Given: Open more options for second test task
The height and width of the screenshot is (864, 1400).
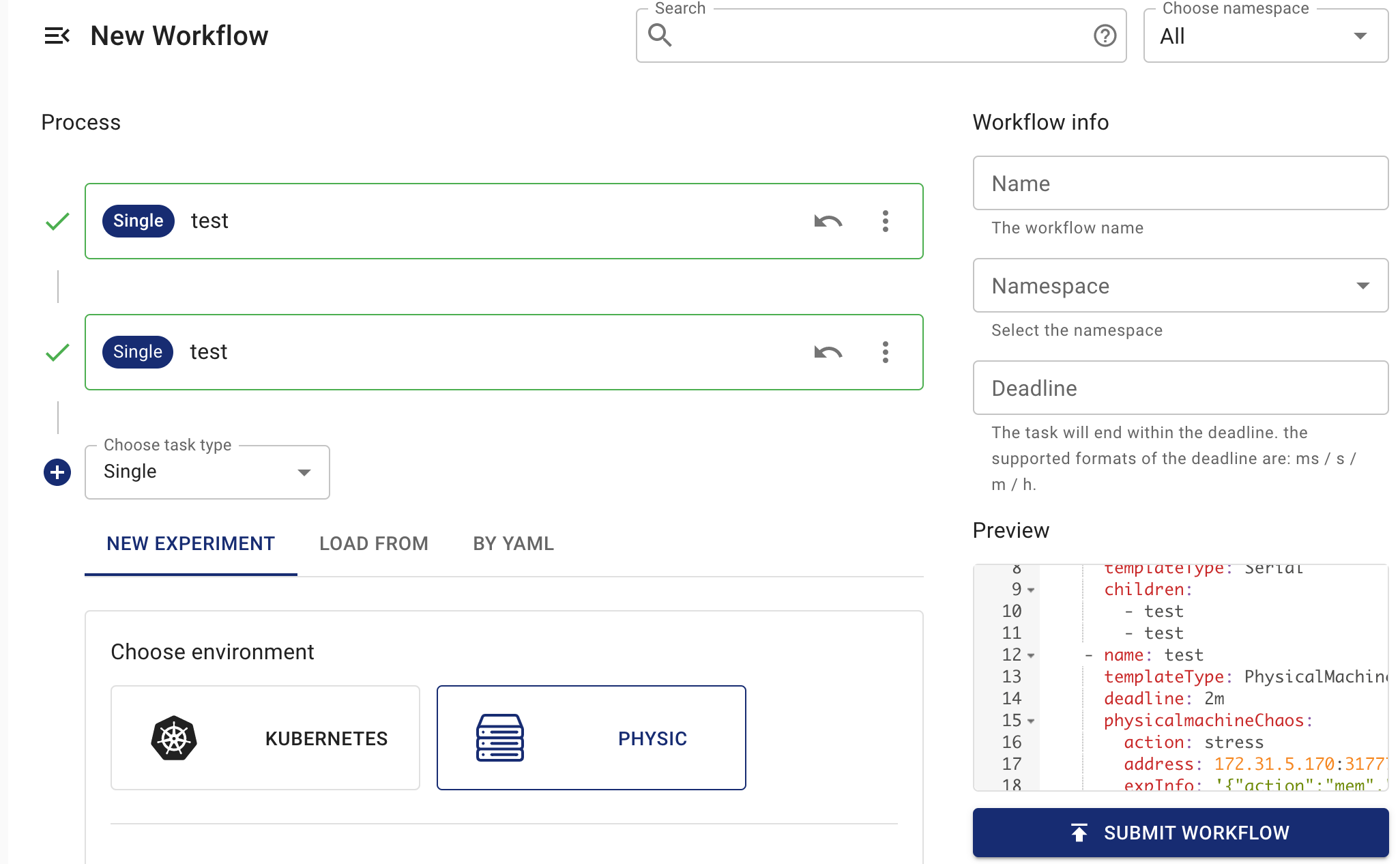Looking at the screenshot, I should (x=885, y=352).
